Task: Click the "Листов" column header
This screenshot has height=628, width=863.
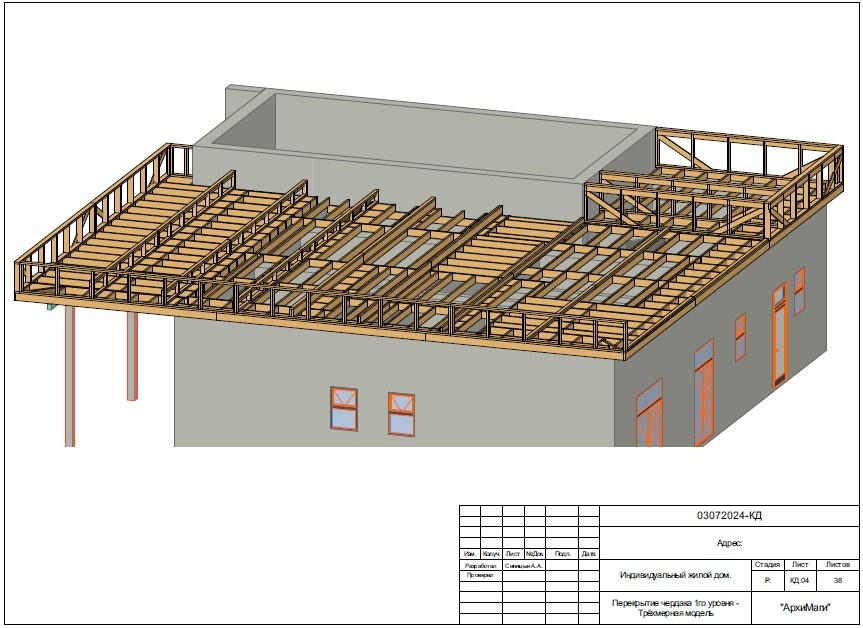Action: (x=838, y=565)
